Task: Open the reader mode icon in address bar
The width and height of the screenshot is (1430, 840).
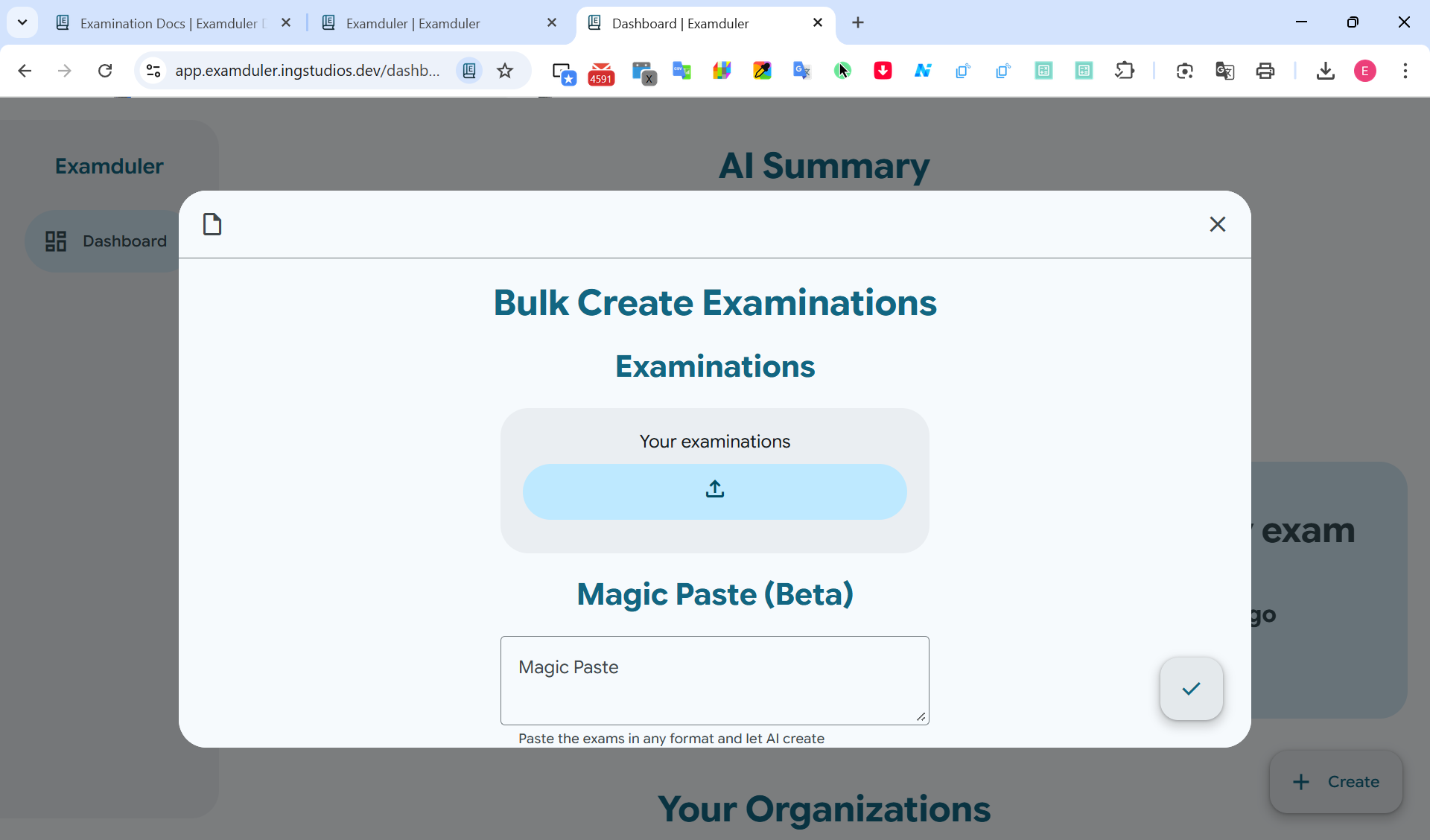Action: [x=468, y=70]
